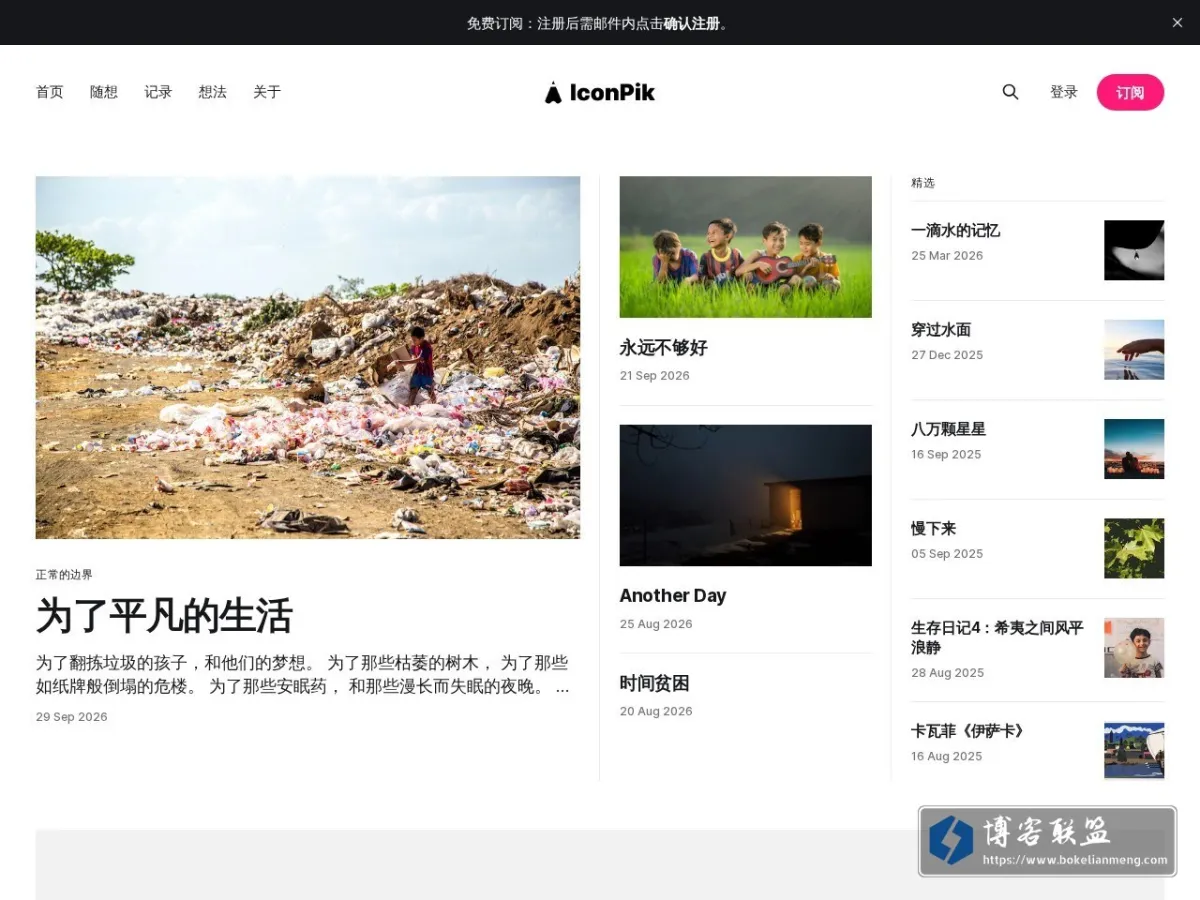Open the 永远不够好 article
Image resolution: width=1200 pixels, height=900 pixels.
[663, 348]
